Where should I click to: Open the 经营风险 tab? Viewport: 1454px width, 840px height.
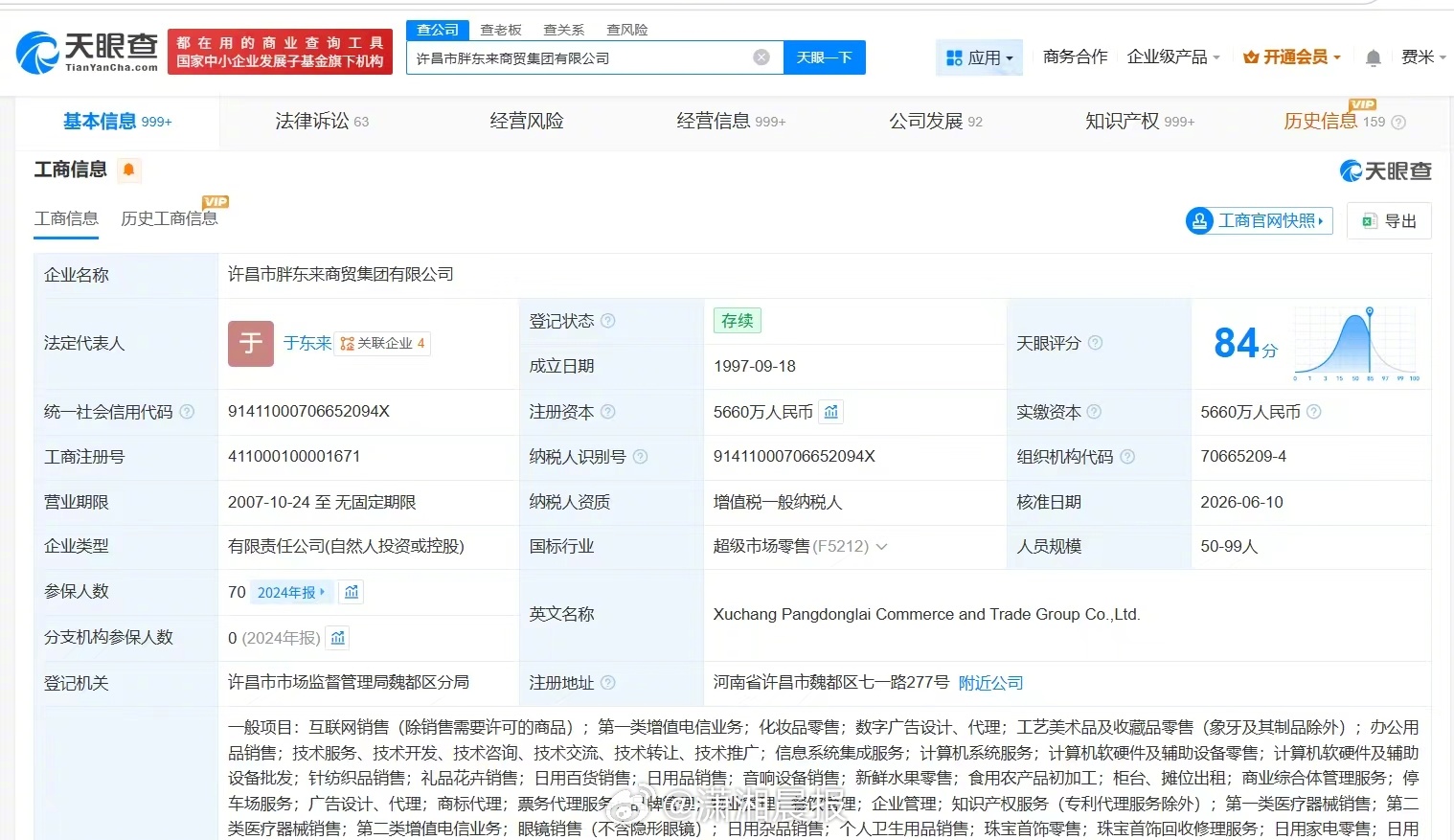pos(527,122)
